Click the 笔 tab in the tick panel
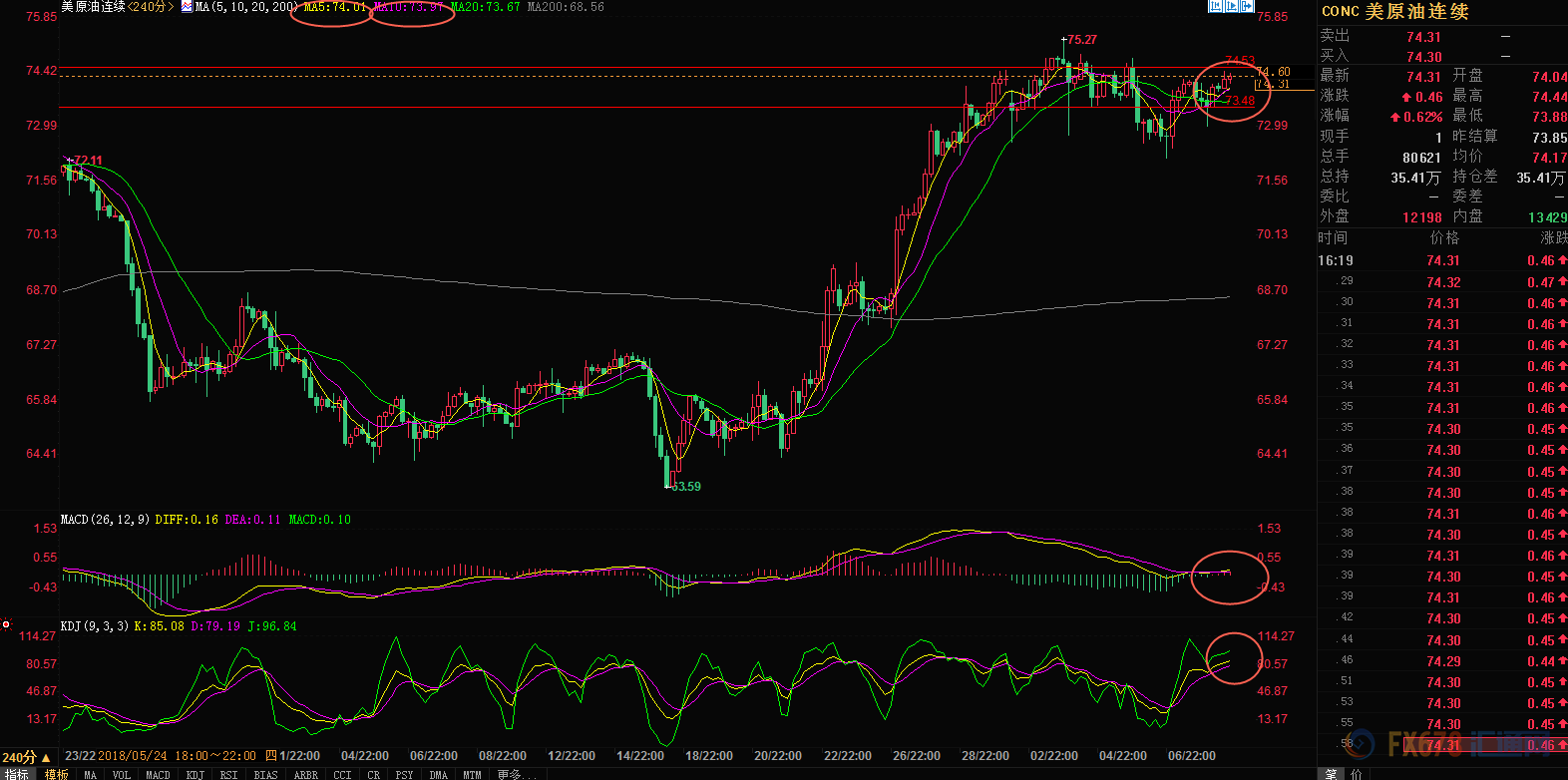 point(1331,774)
